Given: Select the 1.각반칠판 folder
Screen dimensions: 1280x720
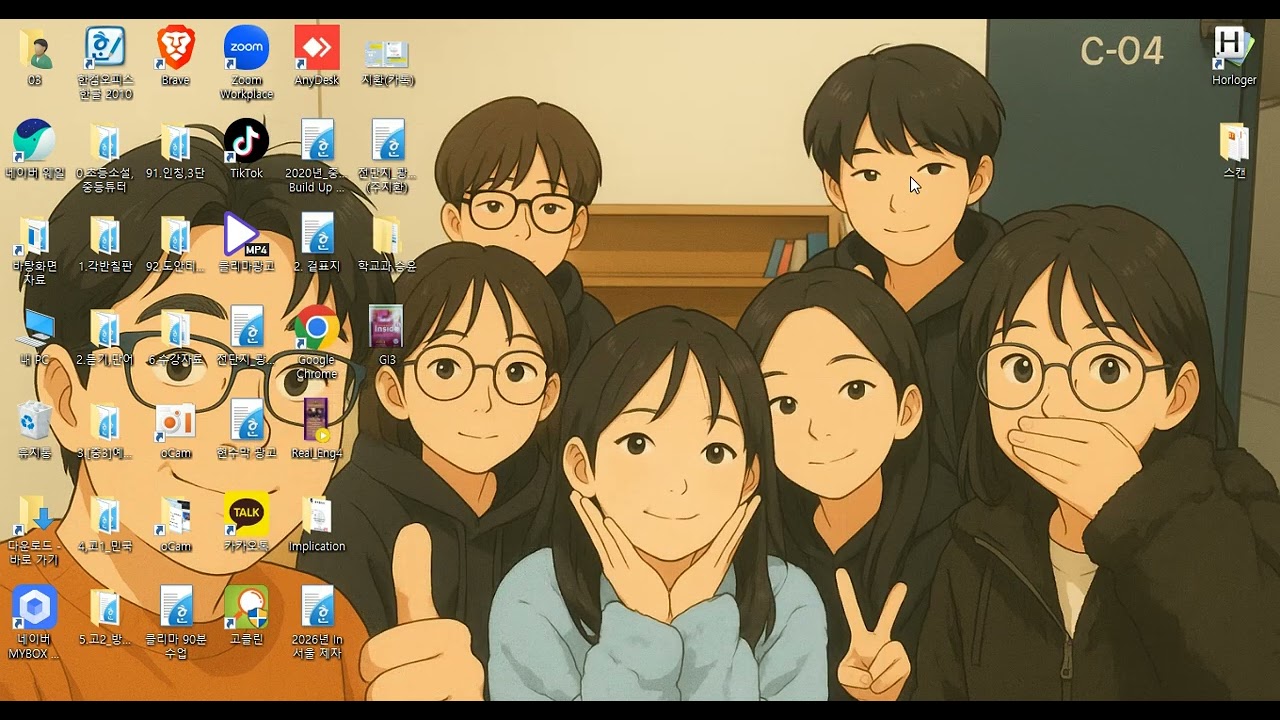Looking at the screenshot, I should pyautogui.click(x=105, y=242).
